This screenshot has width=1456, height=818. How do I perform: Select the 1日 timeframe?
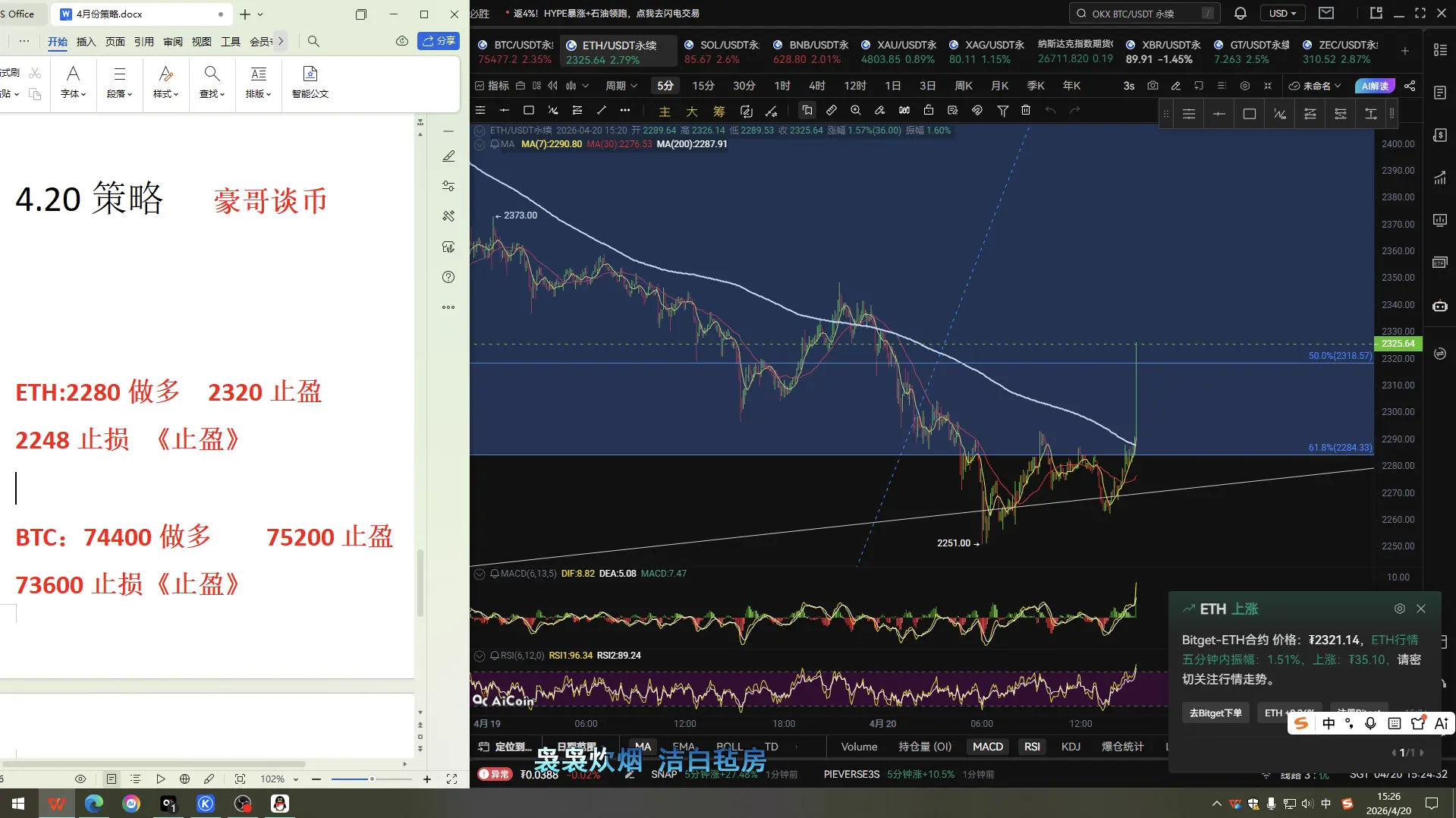click(x=893, y=86)
